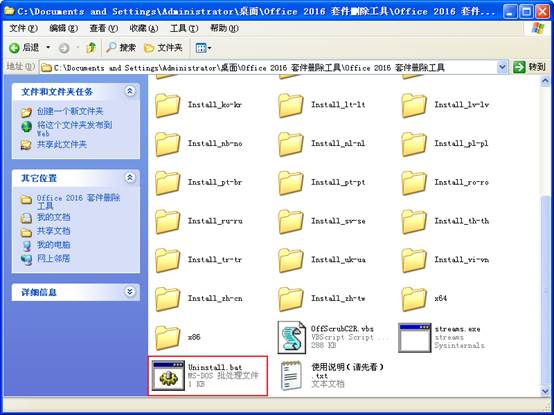Select the 使用说明 text document icon
The width and height of the screenshot is (554, 415).
[x=291, y=375]
